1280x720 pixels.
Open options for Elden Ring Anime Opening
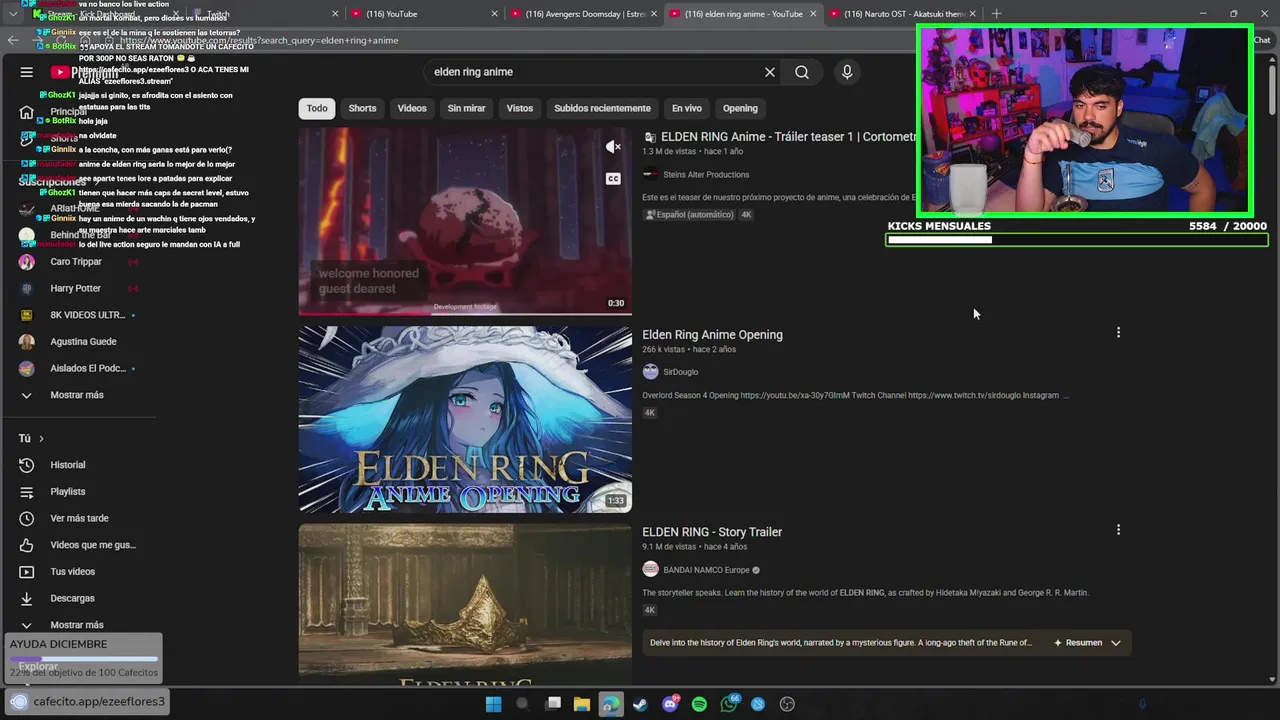(1118, 332)
